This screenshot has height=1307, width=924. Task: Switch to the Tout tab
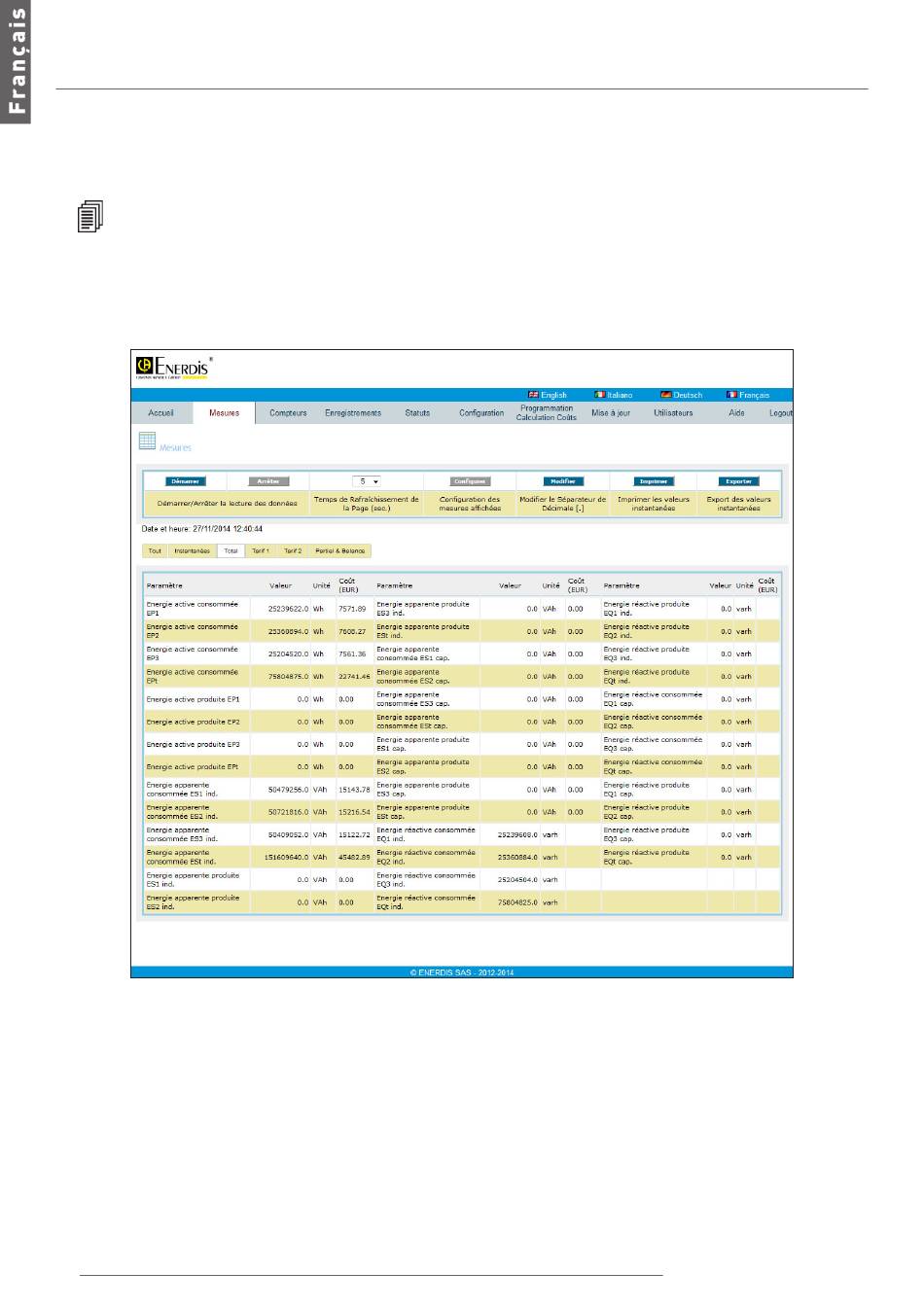pos(155,551)
